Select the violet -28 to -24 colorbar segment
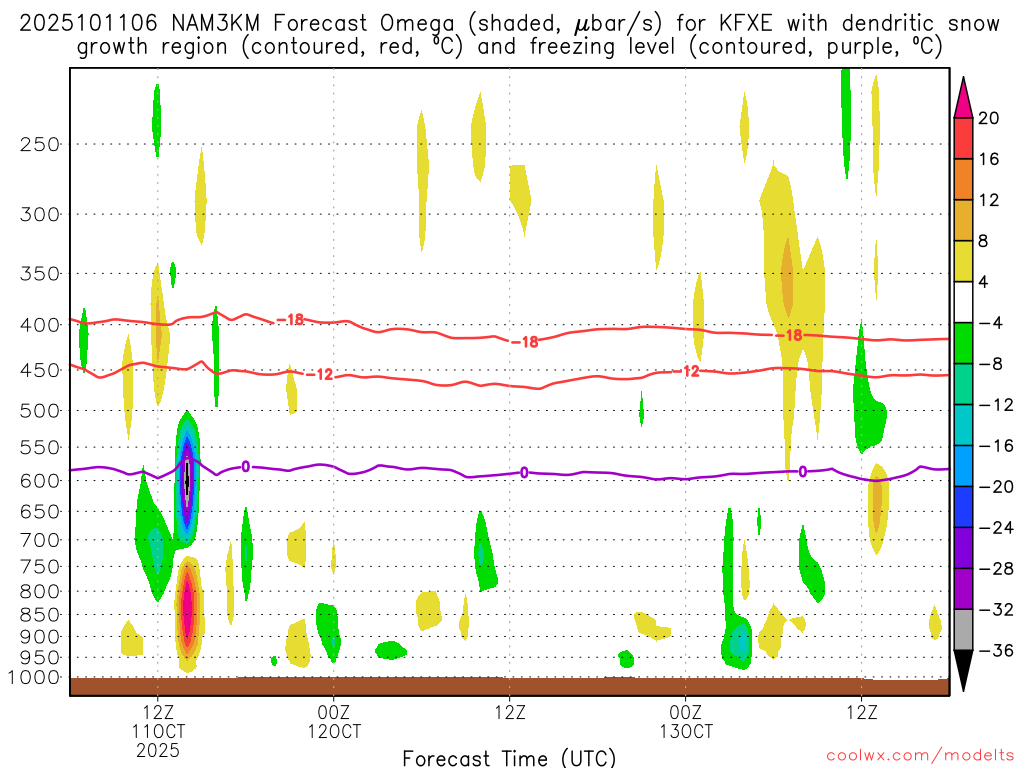 pyautogui.click(x=963, y=548)
